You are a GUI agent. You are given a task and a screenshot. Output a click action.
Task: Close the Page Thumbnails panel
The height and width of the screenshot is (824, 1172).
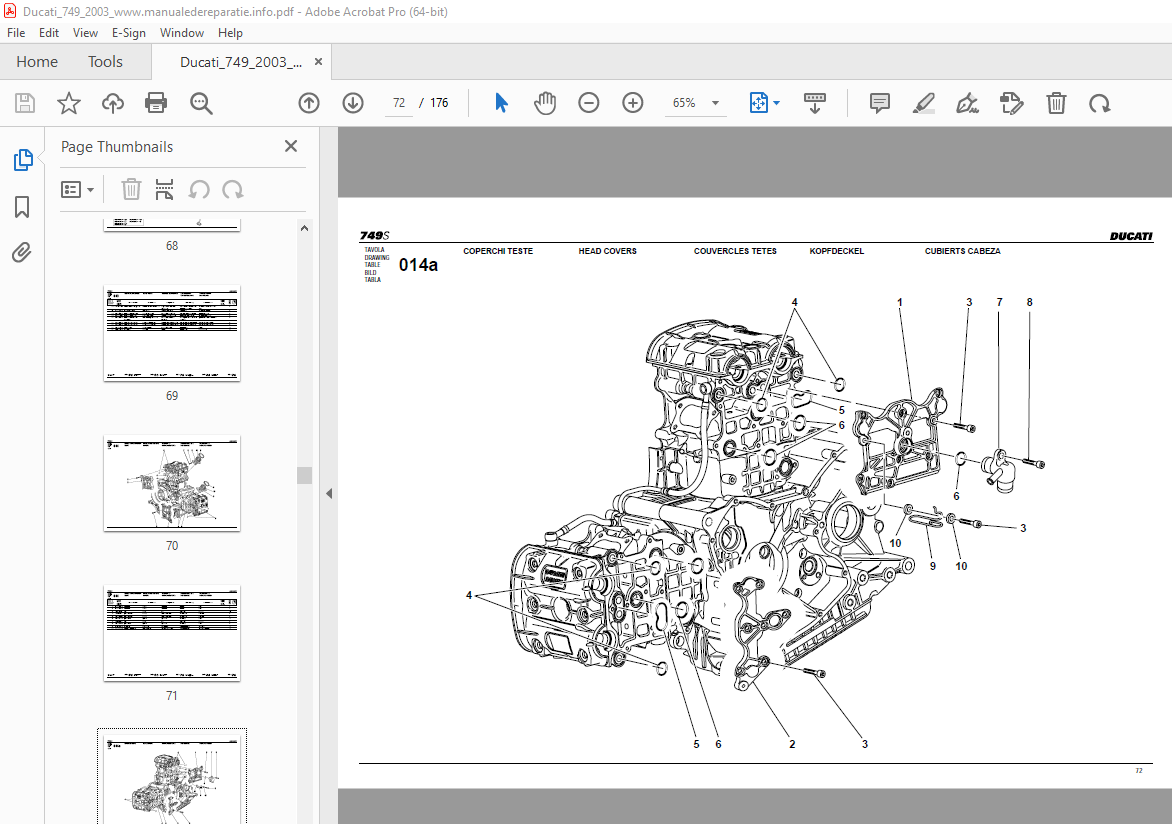coord(291,147)
